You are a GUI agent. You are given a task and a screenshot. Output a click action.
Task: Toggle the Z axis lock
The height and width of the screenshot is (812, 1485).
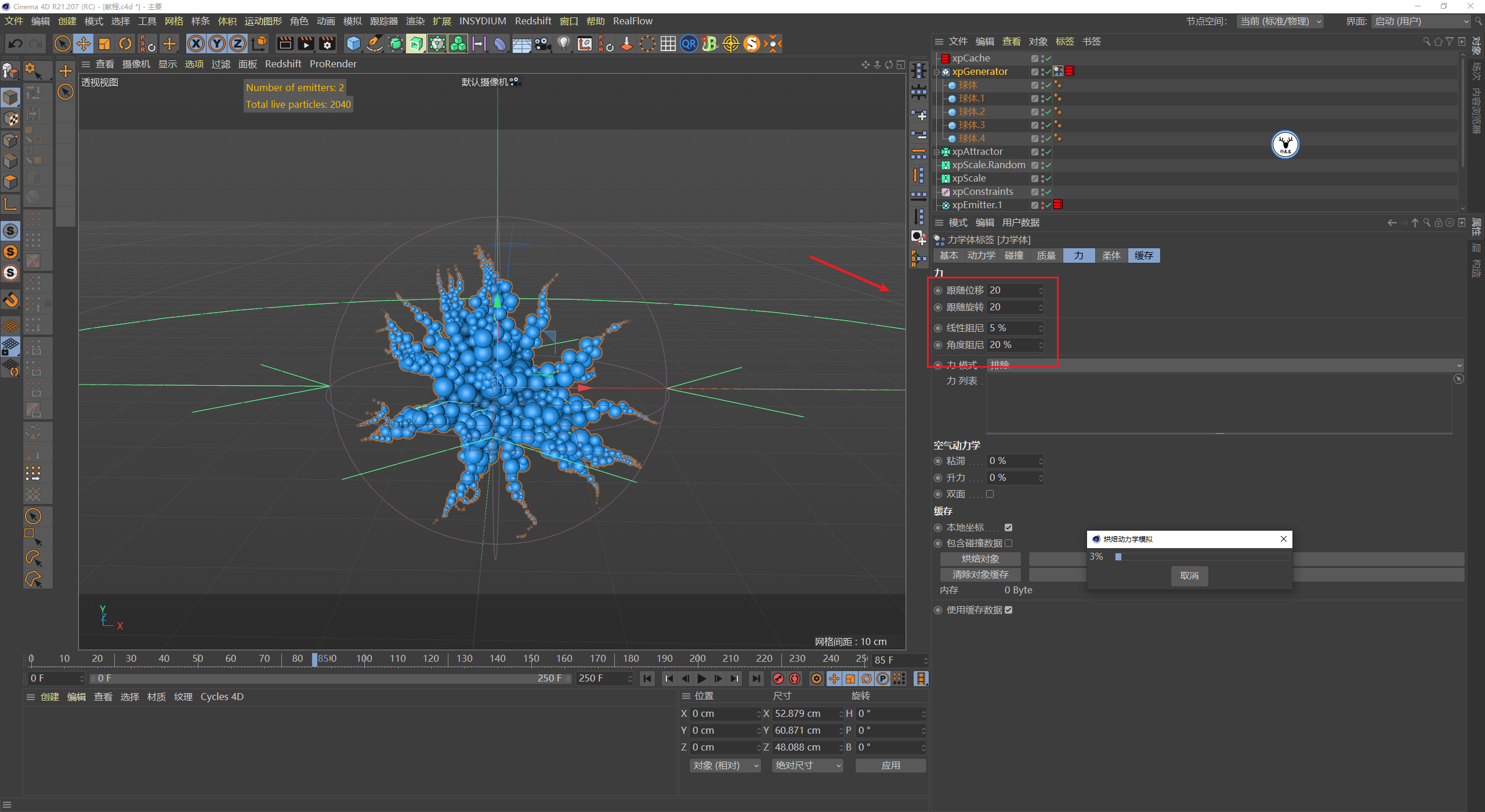(238, 43)
